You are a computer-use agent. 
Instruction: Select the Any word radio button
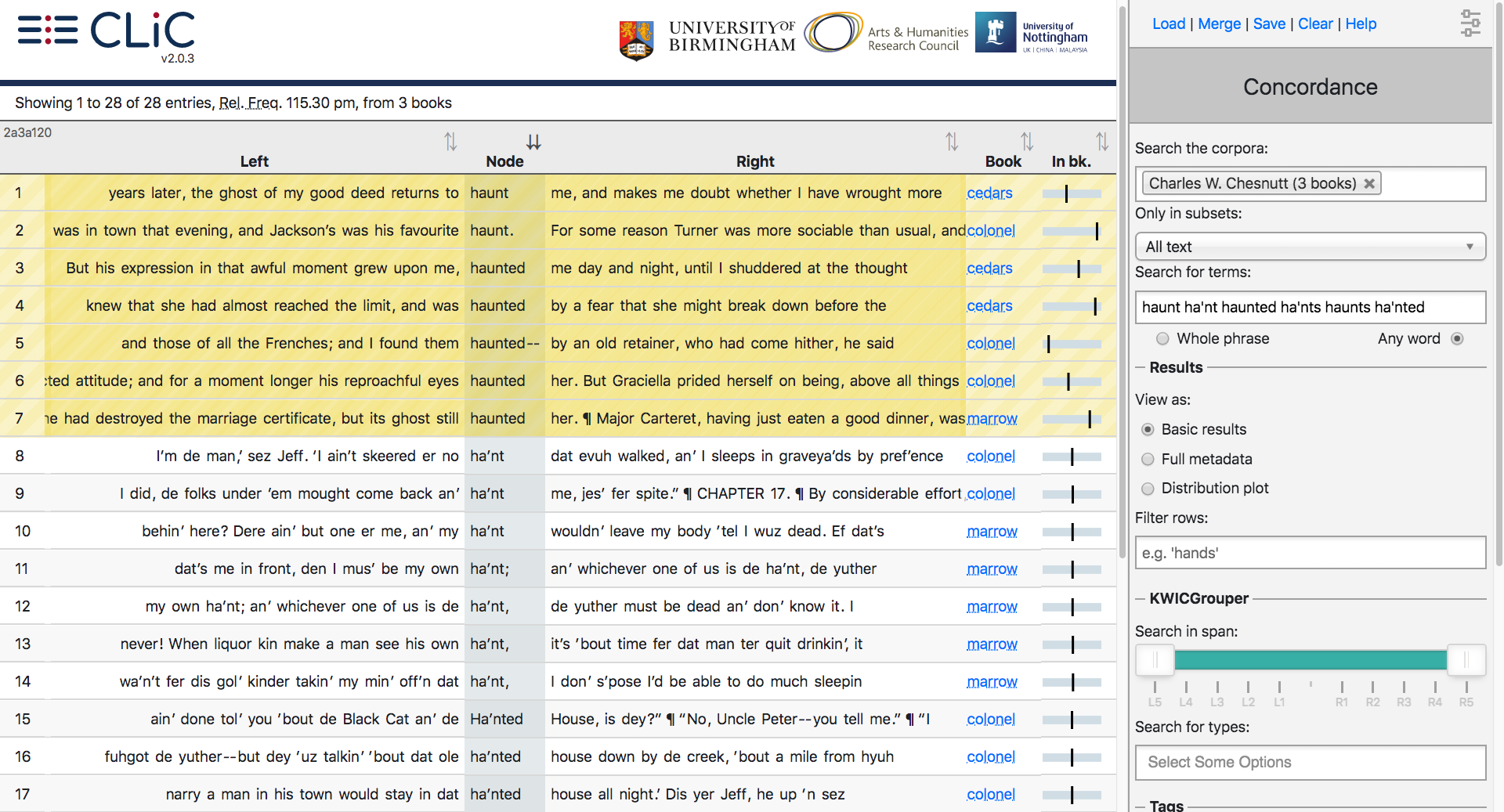click(x=1457, y=339)
